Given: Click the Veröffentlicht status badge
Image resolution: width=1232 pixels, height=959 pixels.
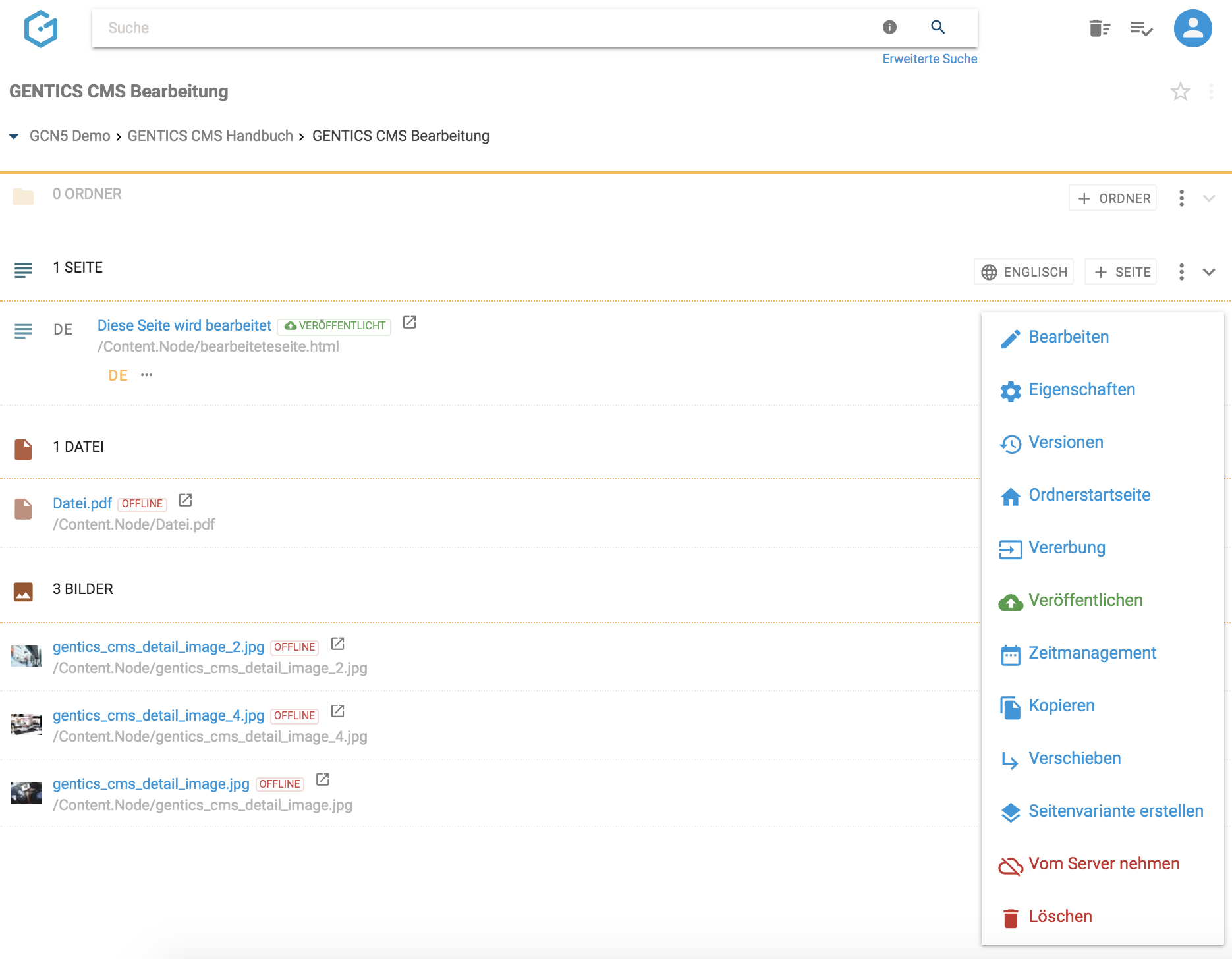Looking at the screenshot, I should point(335,326).
